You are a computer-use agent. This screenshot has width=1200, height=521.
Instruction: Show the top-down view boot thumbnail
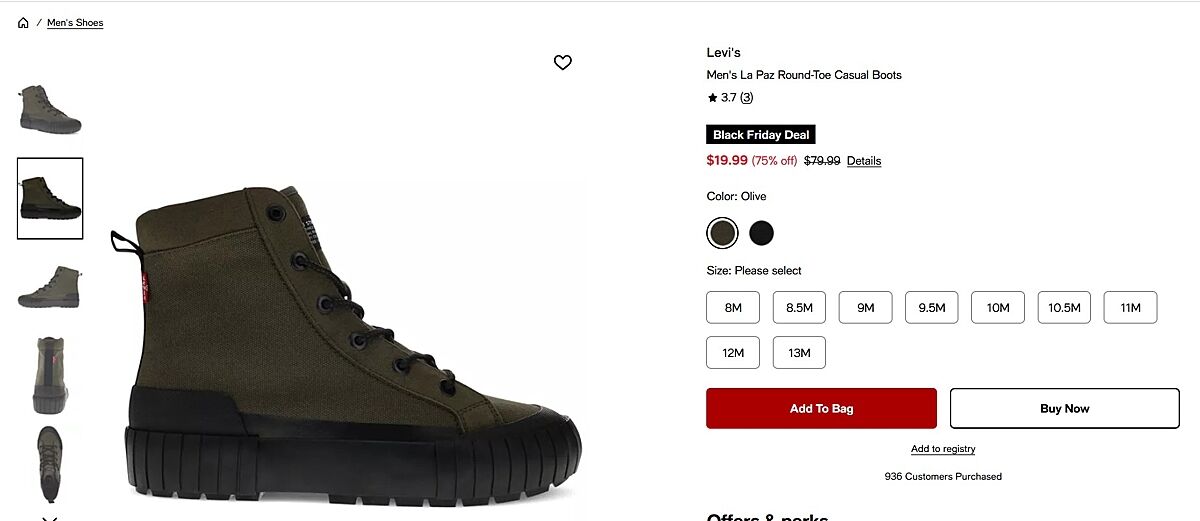[x=49, y=465]
